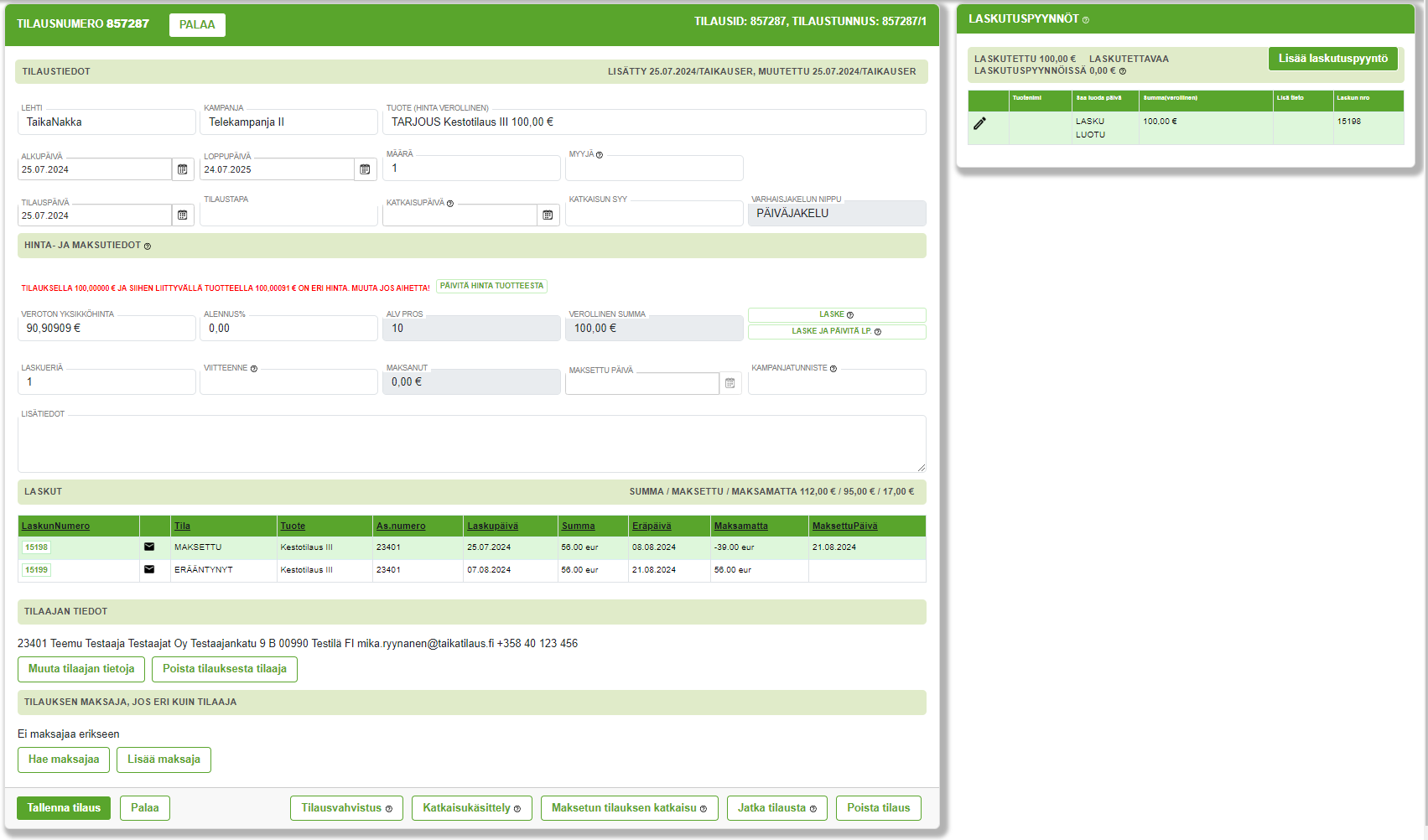Click Maksetun tilauksen katkaisu button

click(x=630, y=808)
